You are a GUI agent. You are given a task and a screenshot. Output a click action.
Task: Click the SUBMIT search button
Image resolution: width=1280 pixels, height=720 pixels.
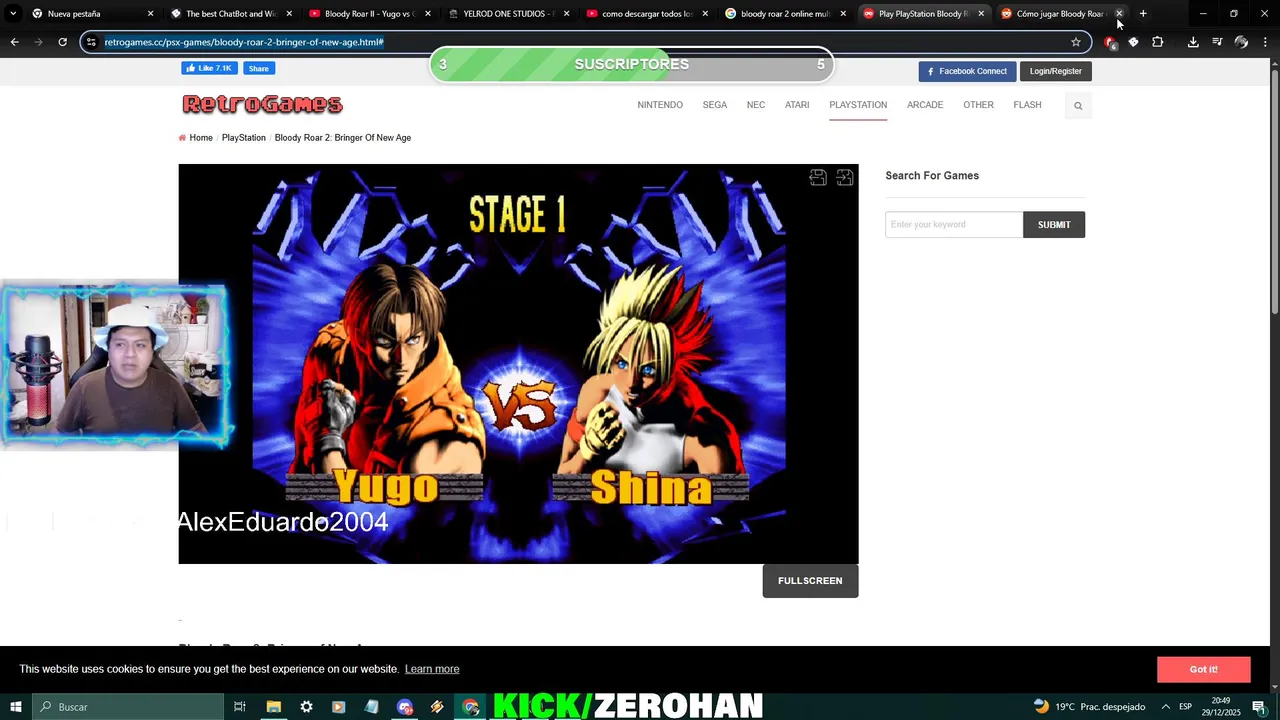point(1054,225)
